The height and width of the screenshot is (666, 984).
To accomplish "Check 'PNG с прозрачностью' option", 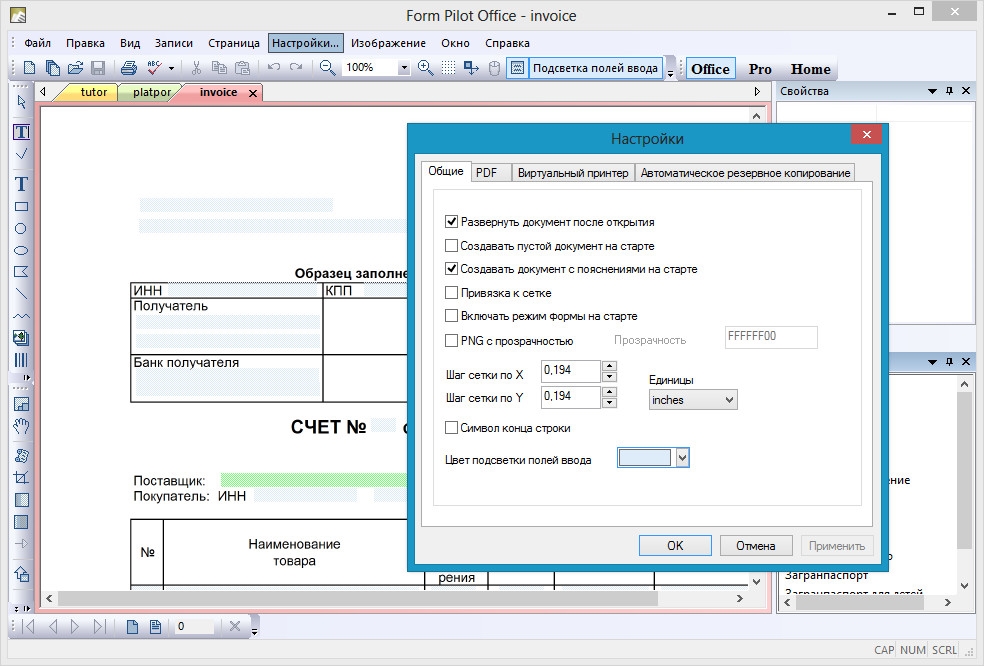I will point(452,340).
